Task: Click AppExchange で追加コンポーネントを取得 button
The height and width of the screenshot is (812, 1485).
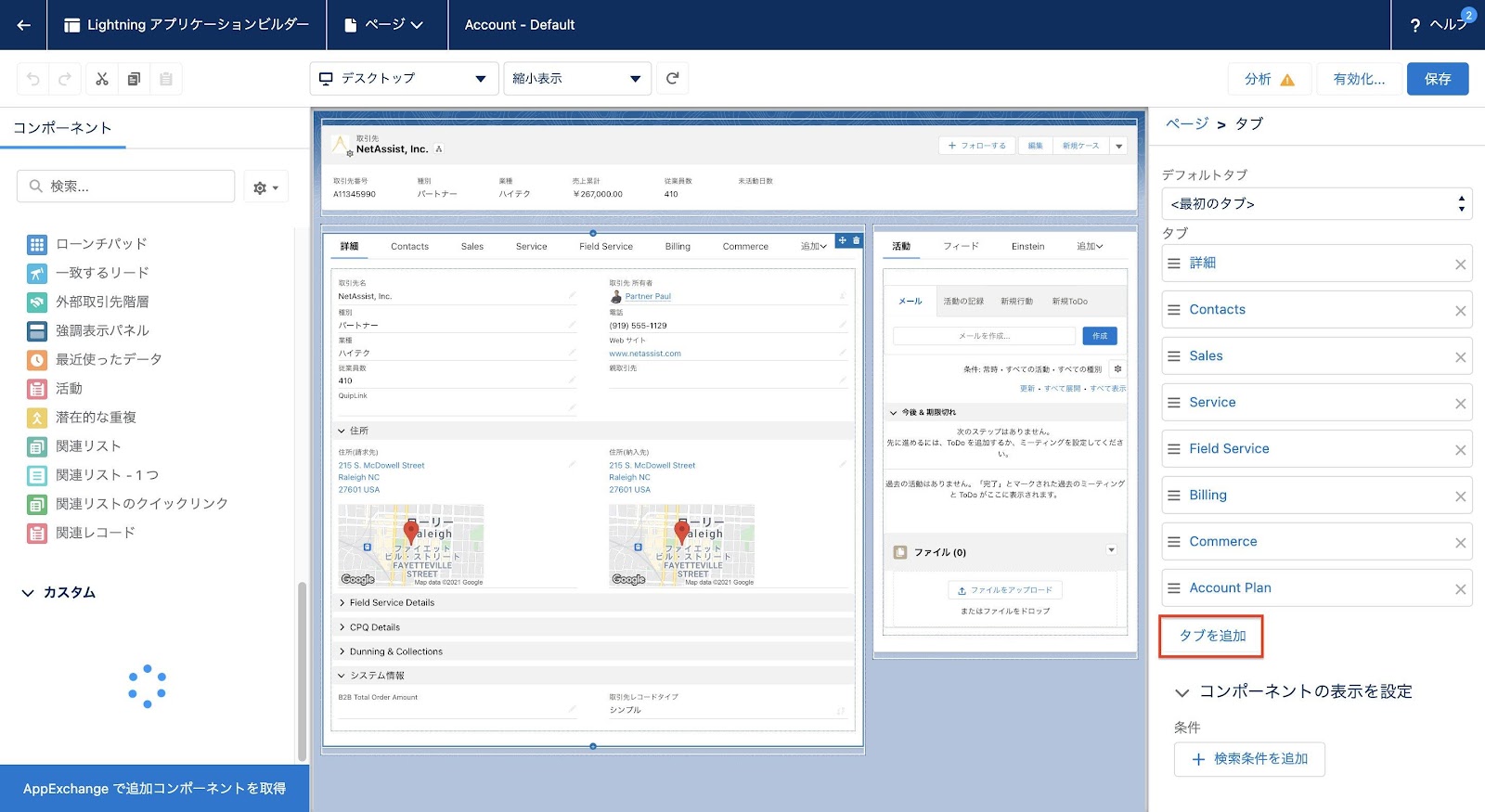Action: pyautogui.click(x=154, y=789)
